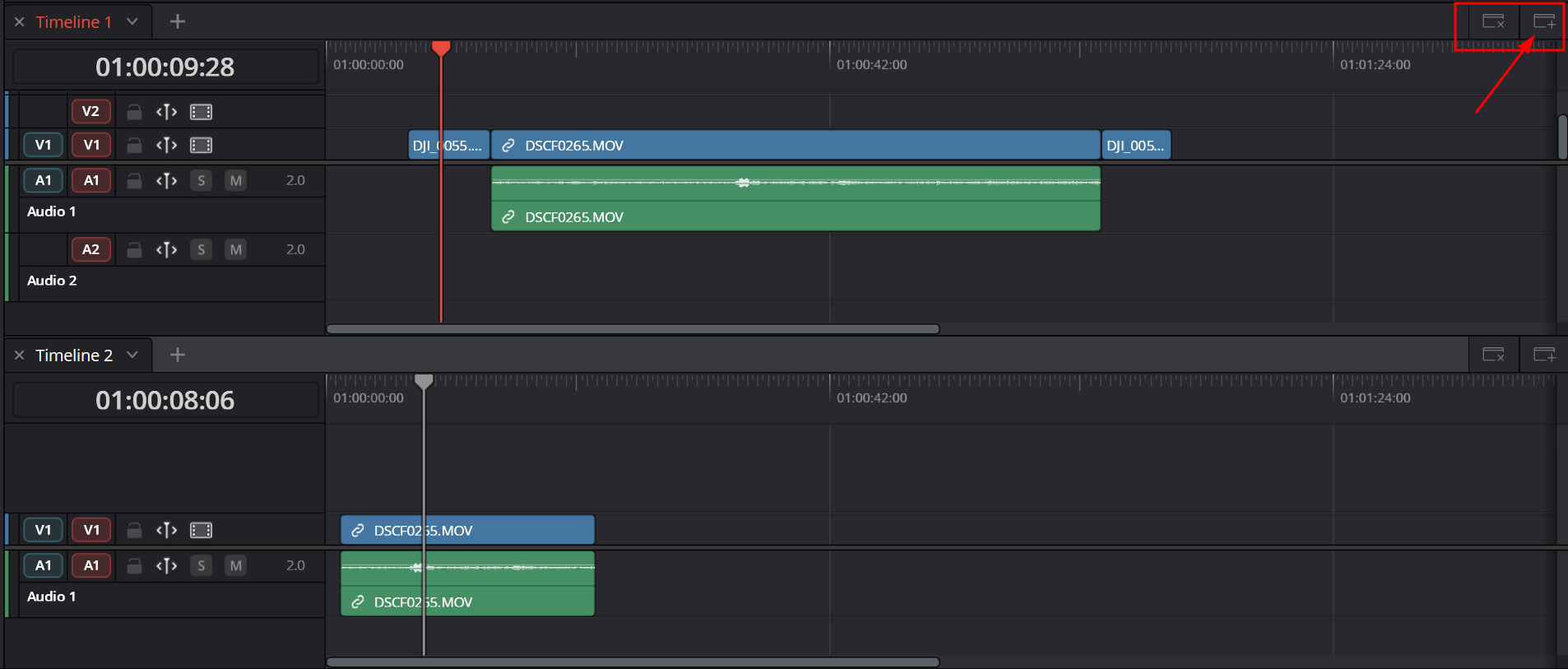The image size is (1568, 669).
Task: Select the DJI_005... clip at Timeline 1's end
Action: (1136, 145)
